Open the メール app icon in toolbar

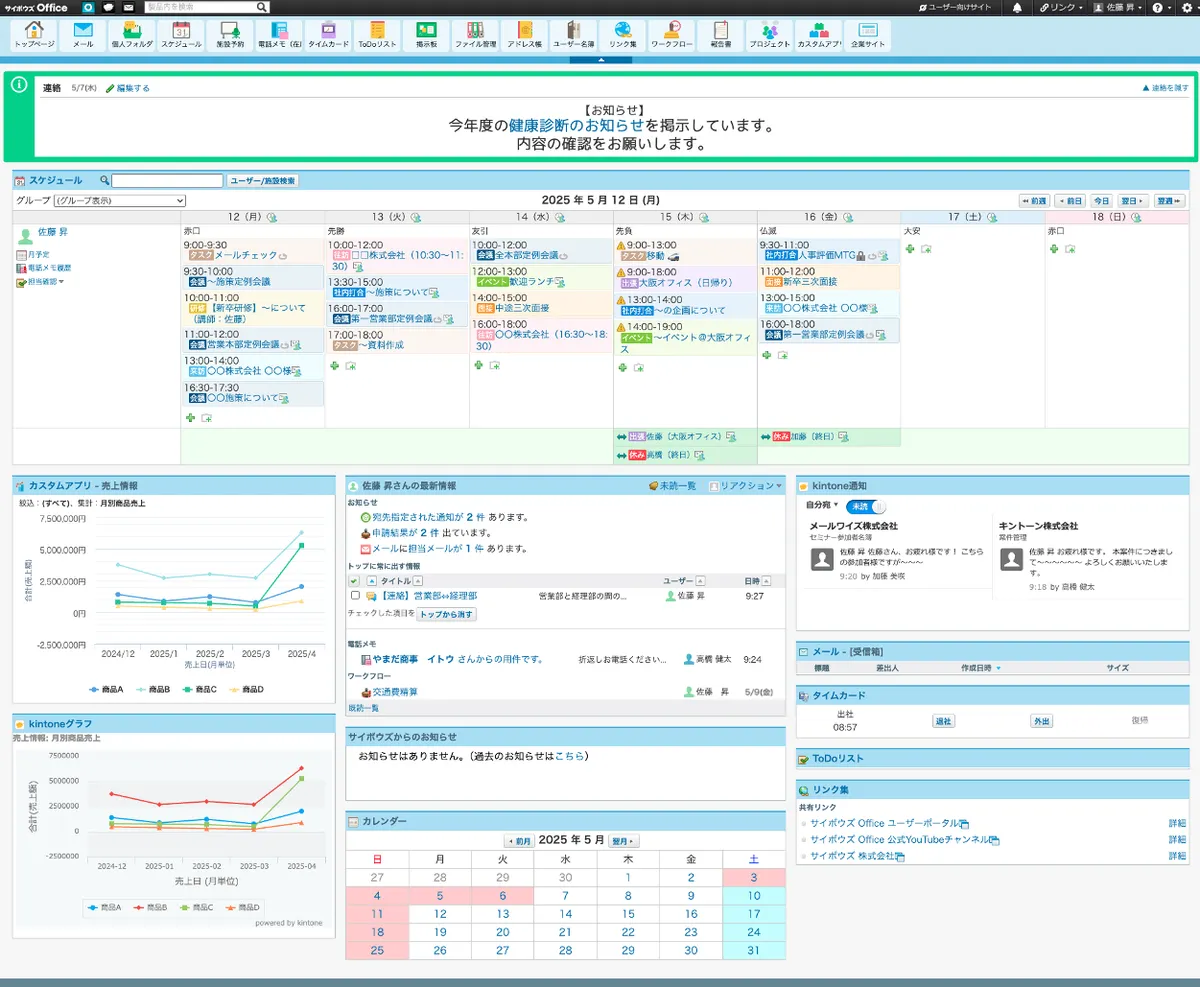click(x=83, y=35)
